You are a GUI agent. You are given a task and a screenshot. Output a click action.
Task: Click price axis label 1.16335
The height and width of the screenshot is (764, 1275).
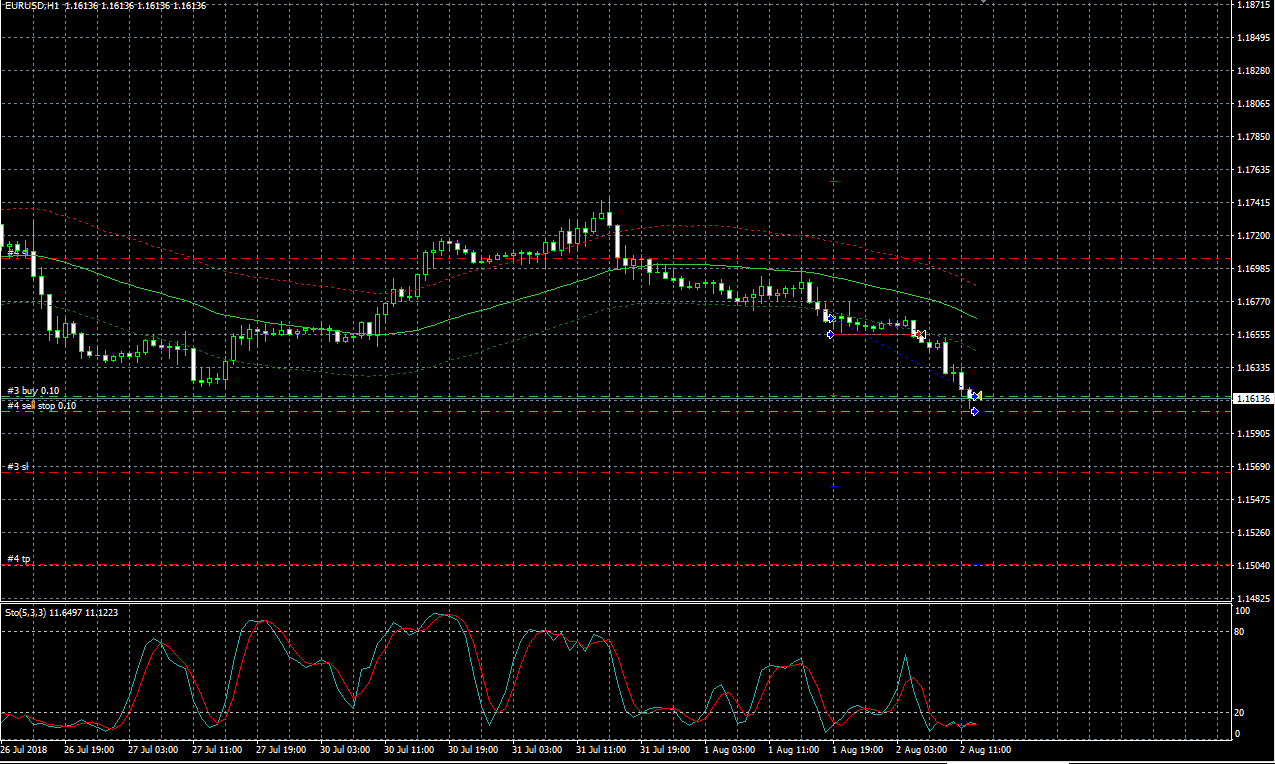[x=1253, y=368]
